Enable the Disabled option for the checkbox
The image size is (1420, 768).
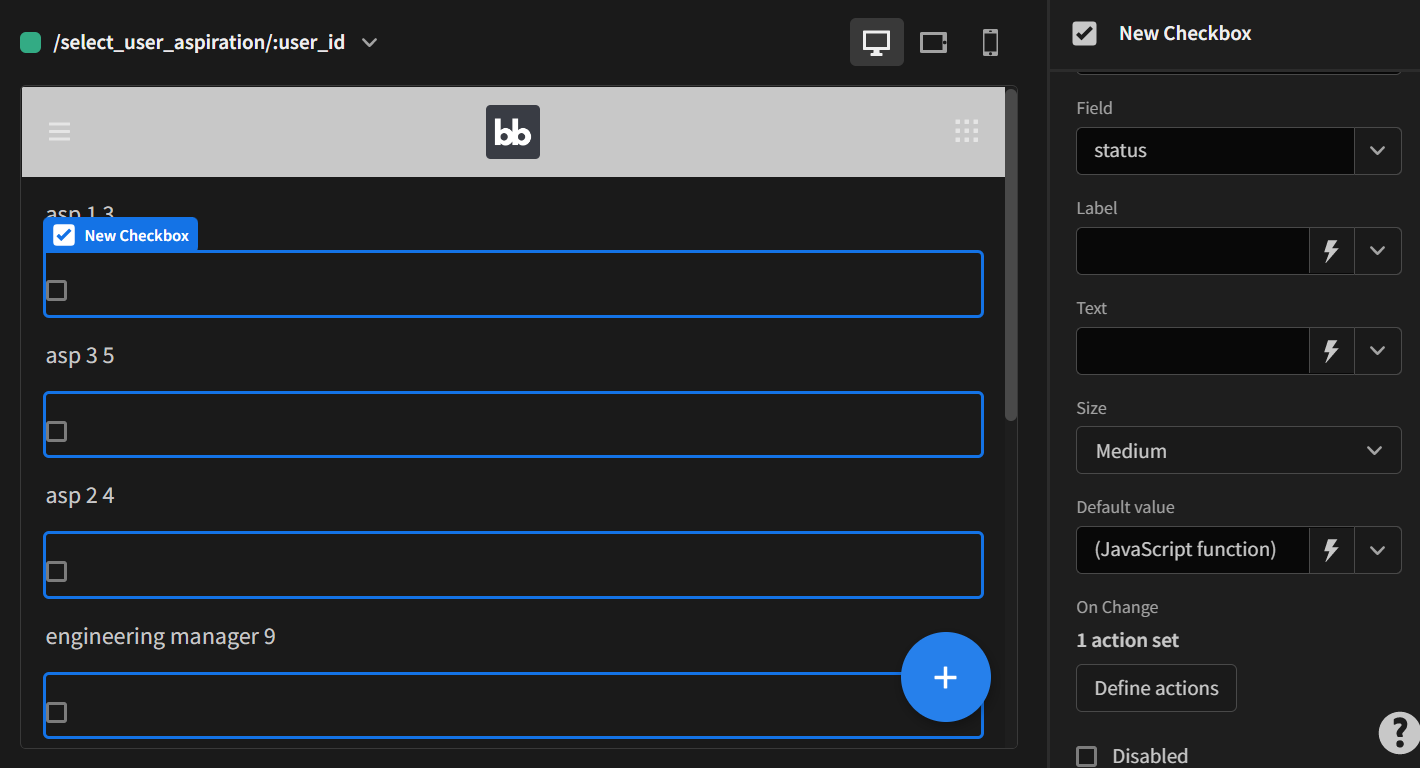1087,756
